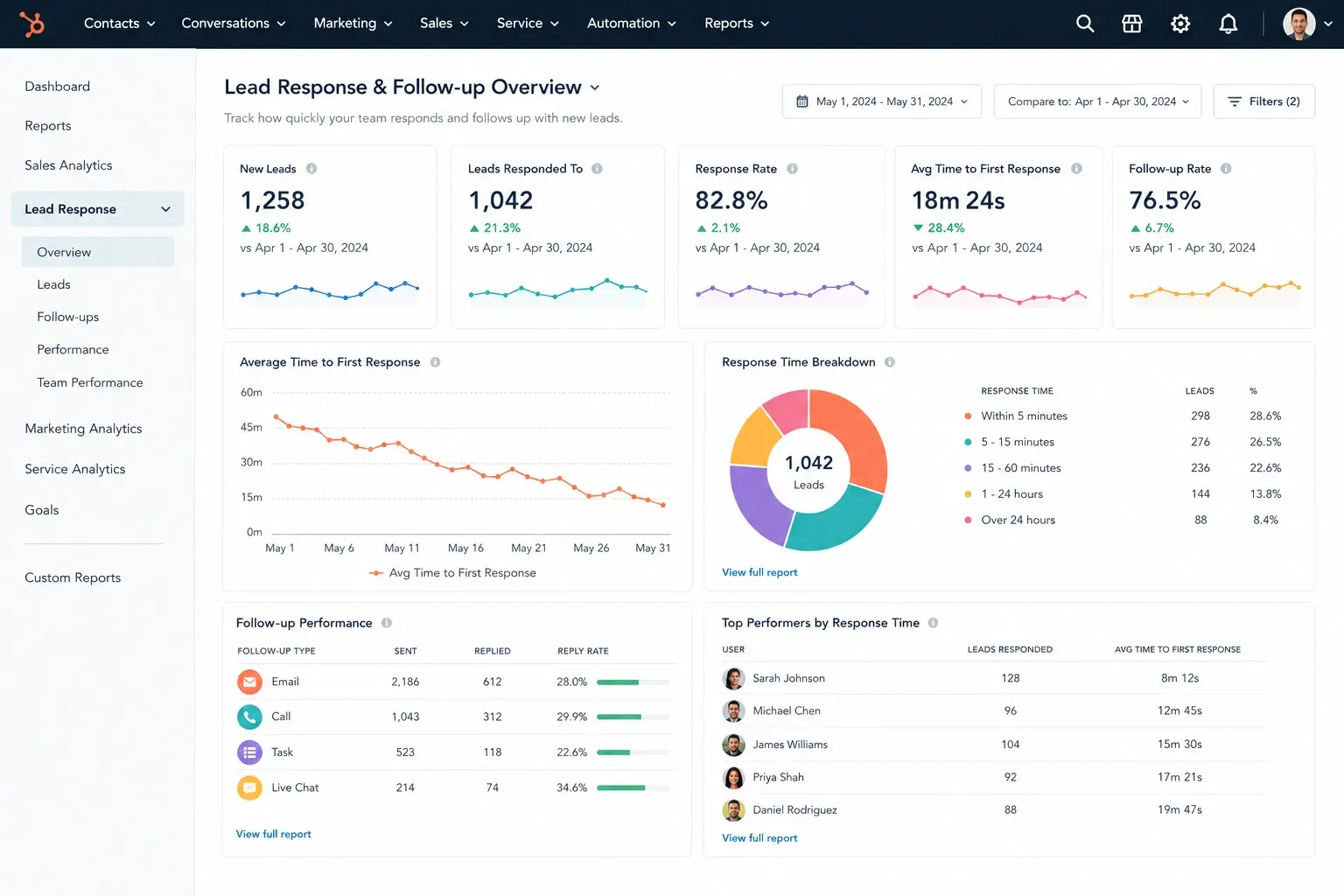Click the HubSpot sprocket logo
The image size is (1344, 896).
click(32, 24)
